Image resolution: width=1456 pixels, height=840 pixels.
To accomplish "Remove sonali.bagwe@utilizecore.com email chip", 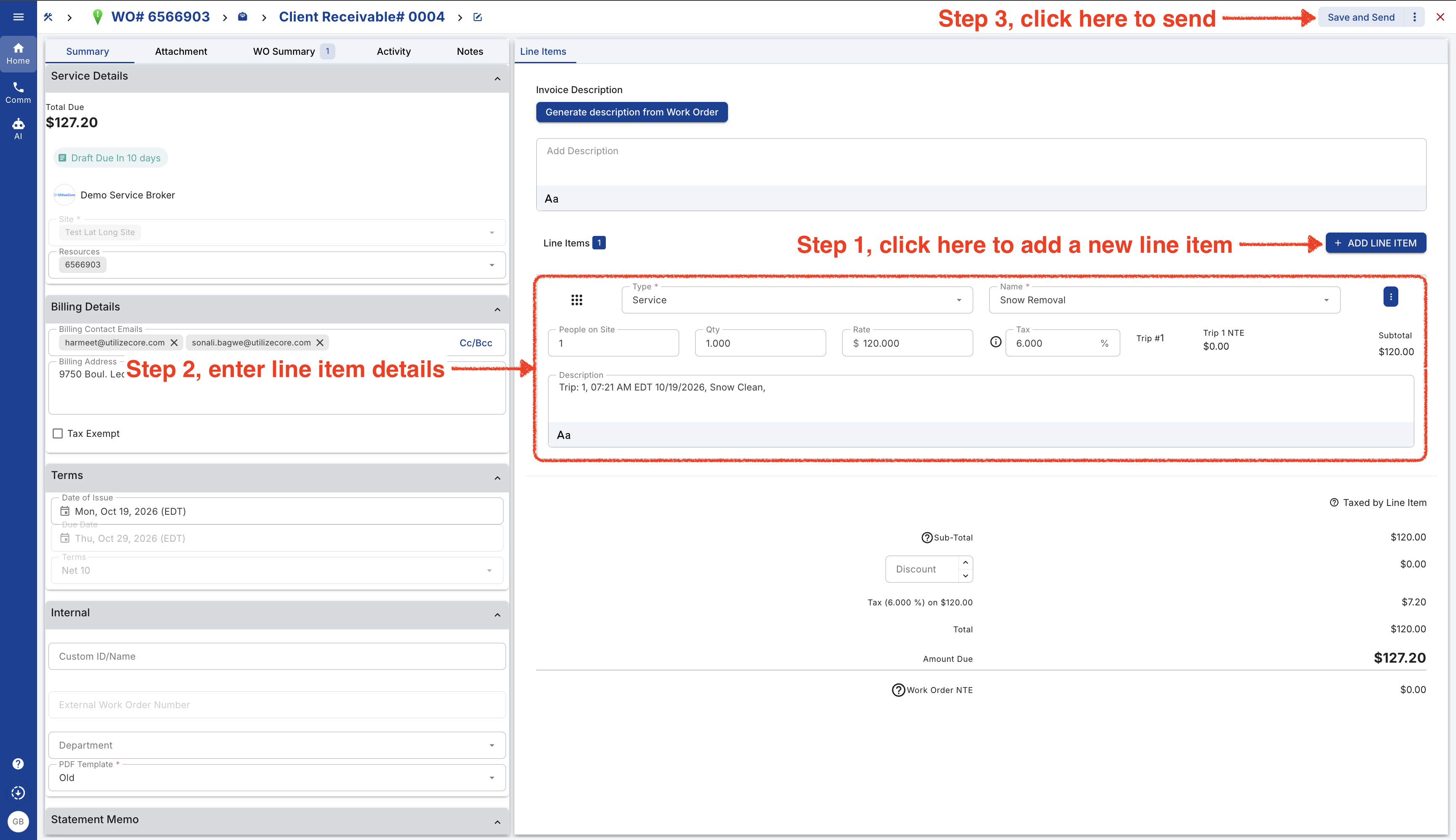I will coord(320,342).
